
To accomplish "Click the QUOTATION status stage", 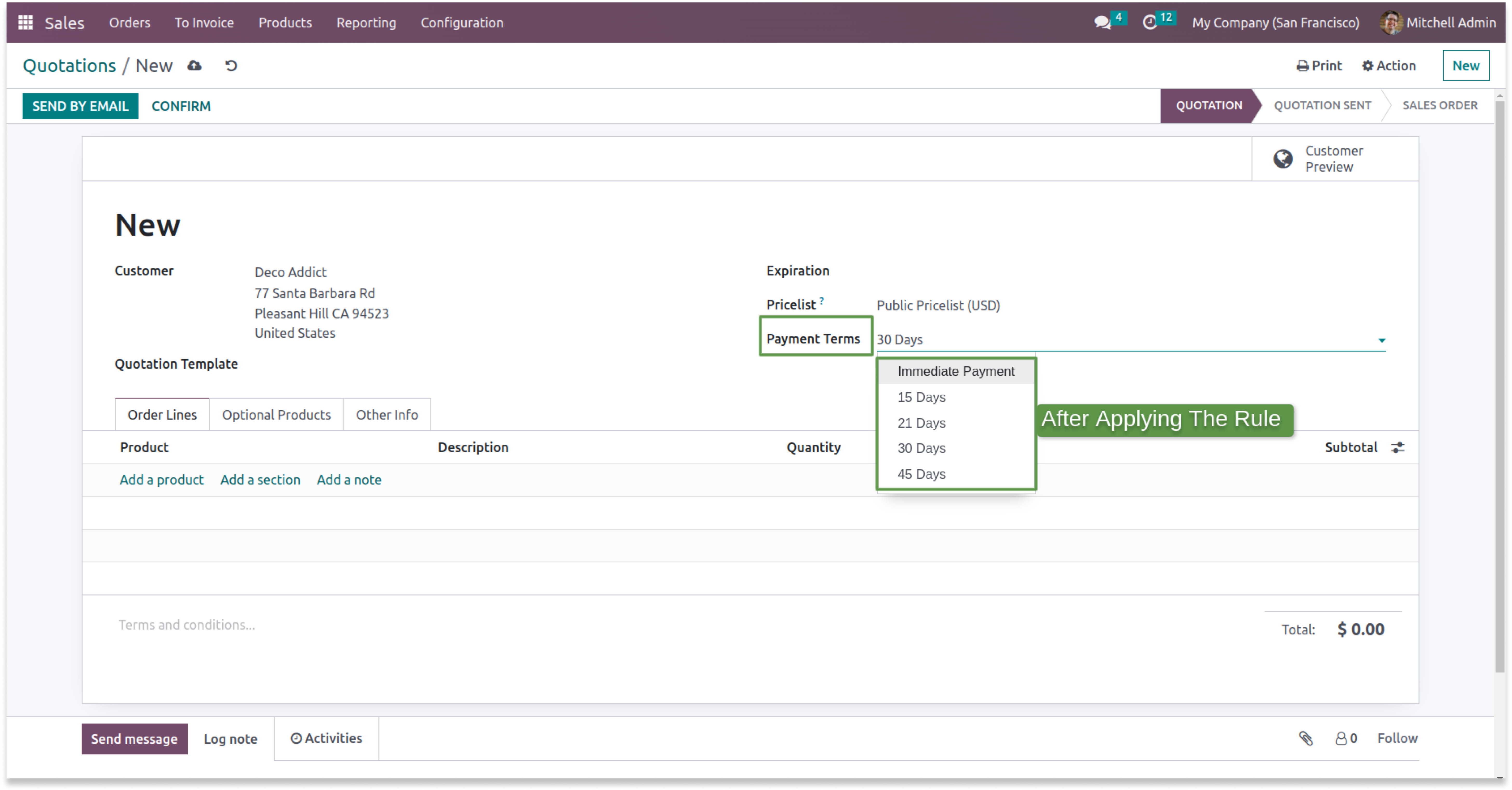I will [x=1209, y=106].
